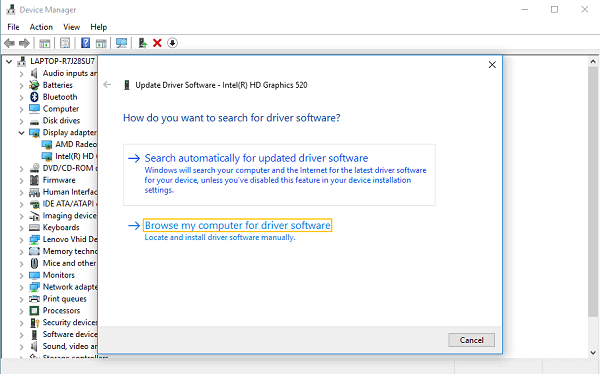Click the vertical scrollbar thumb
Viewport: 600px width, 374px height.
(593, 191)
